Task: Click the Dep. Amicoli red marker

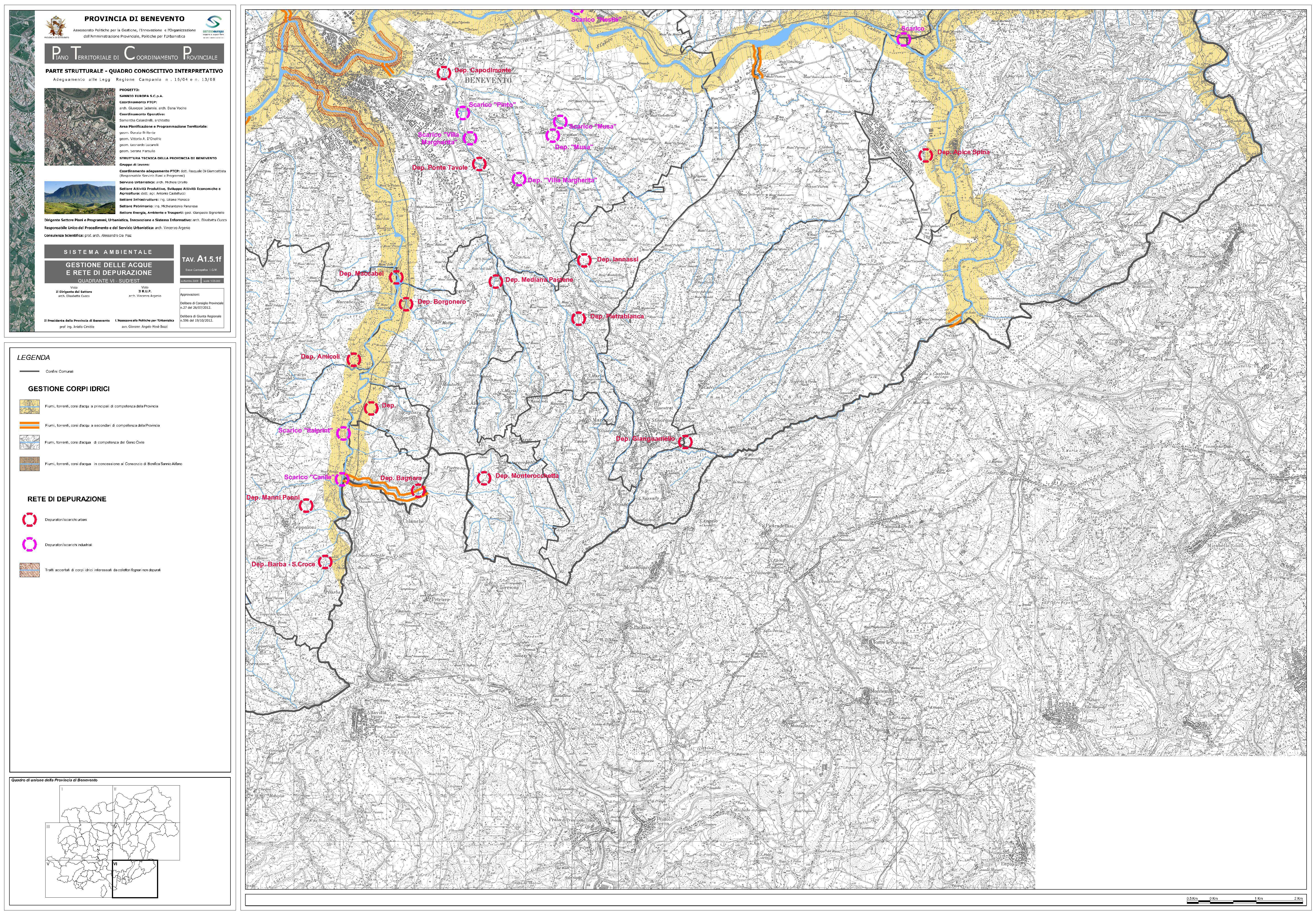Action: [354, 360]
